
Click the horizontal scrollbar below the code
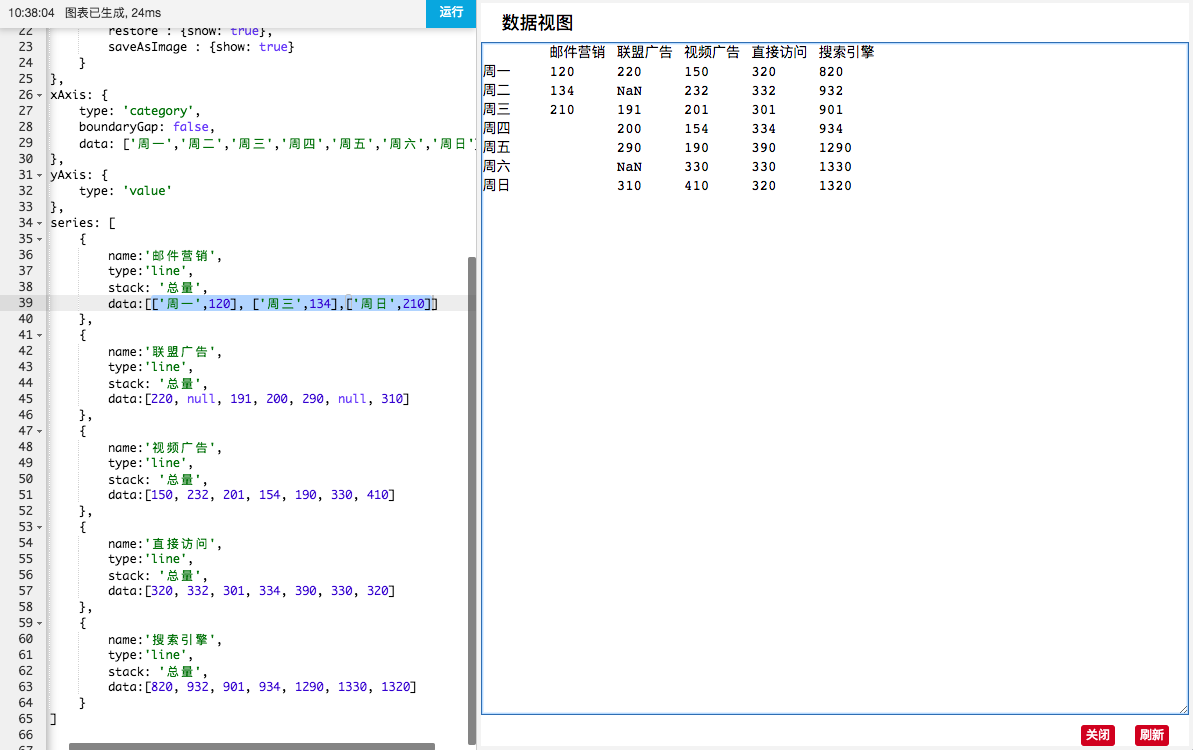coord(252,746)
